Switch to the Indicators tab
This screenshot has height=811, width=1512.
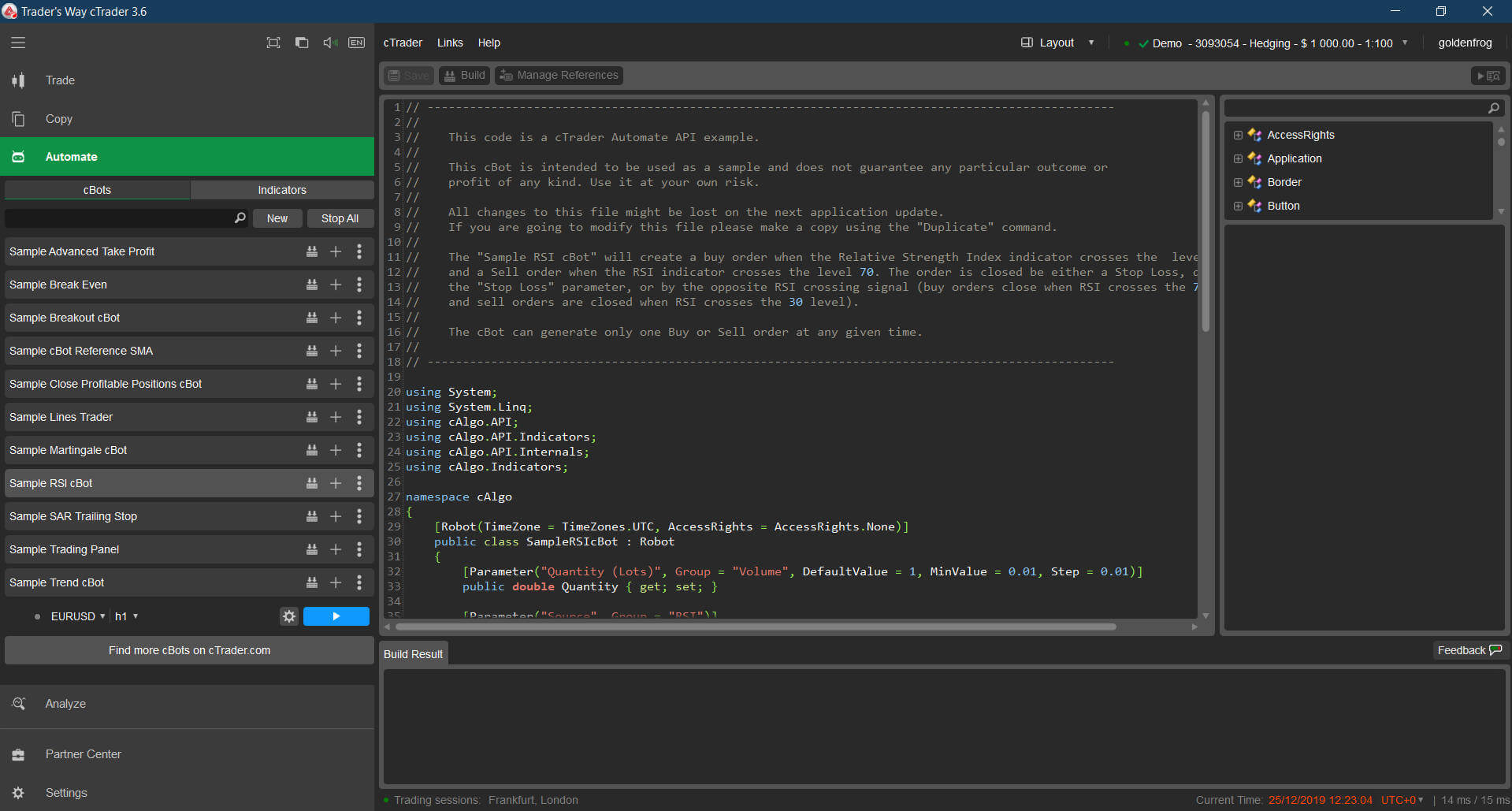pyautogui.click(x=282, y=190)
